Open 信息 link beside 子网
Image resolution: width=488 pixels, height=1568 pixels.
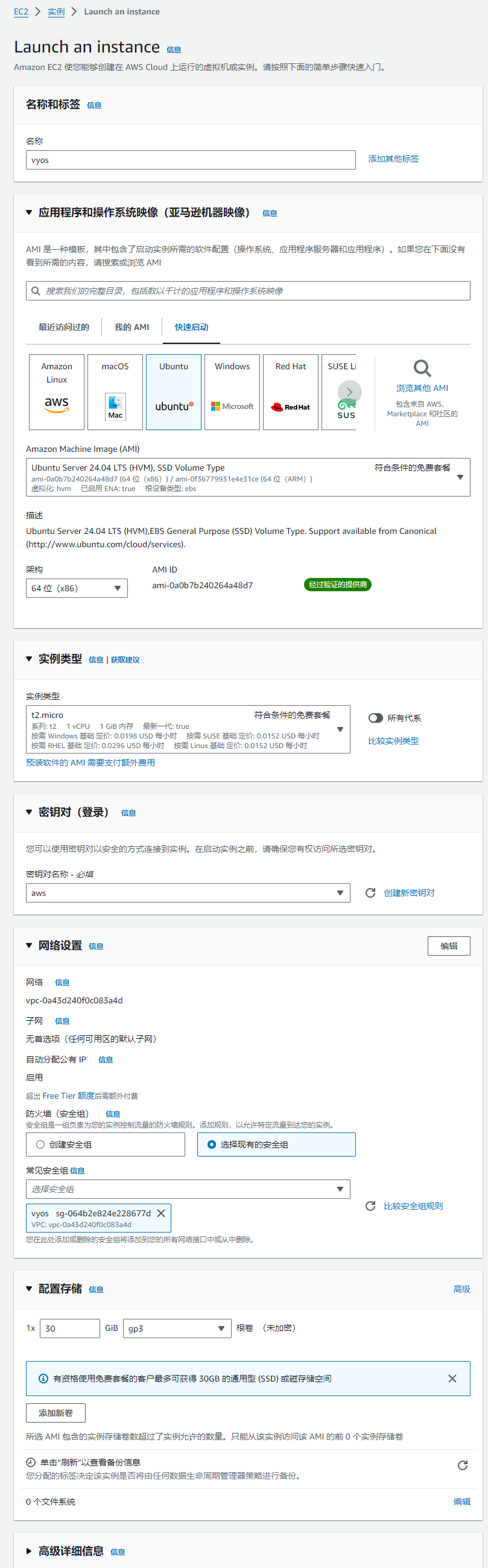coord(62,1021)
